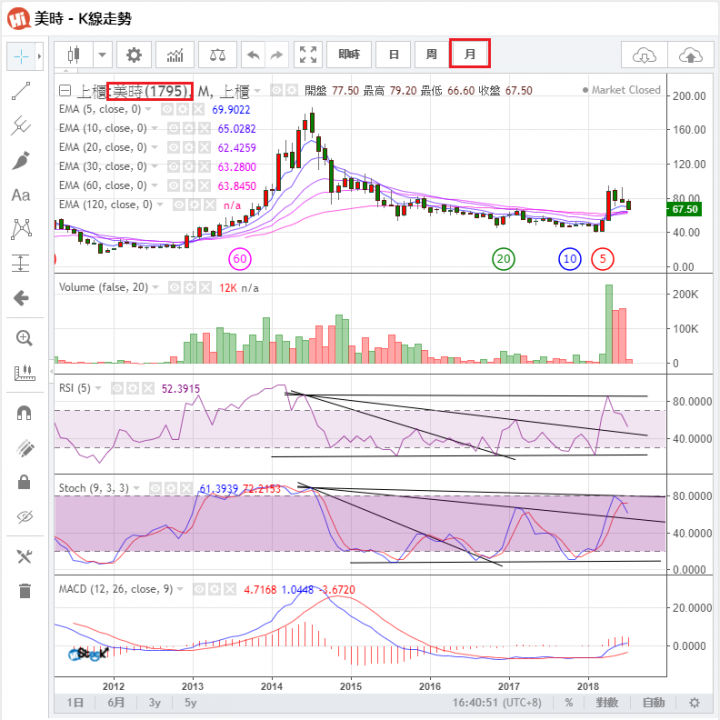This screenshot has width=720, height=720.
Task: Click the green 20 EMA circle marker
Action: tap(503, 259)
